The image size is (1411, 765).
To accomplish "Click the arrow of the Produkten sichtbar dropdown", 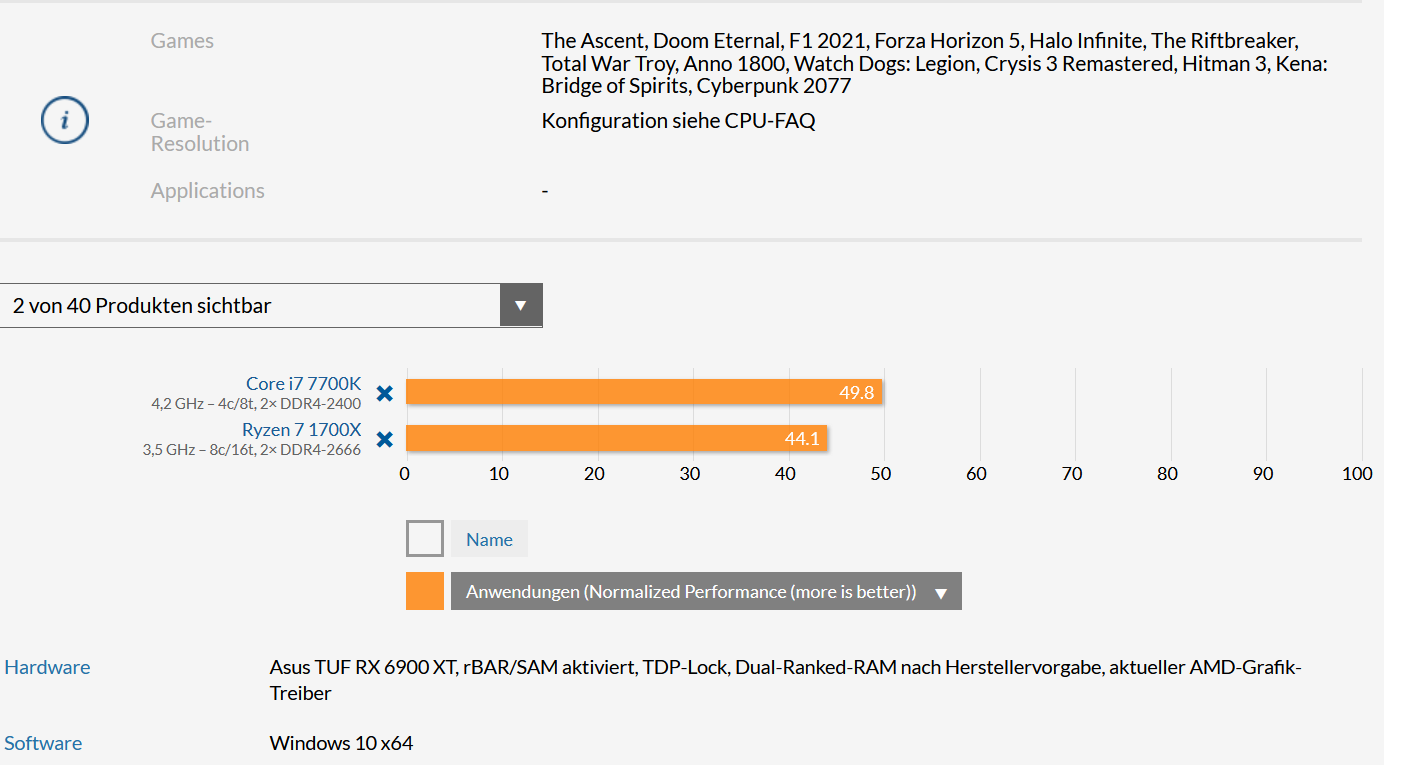I will [x=521, y=305].
